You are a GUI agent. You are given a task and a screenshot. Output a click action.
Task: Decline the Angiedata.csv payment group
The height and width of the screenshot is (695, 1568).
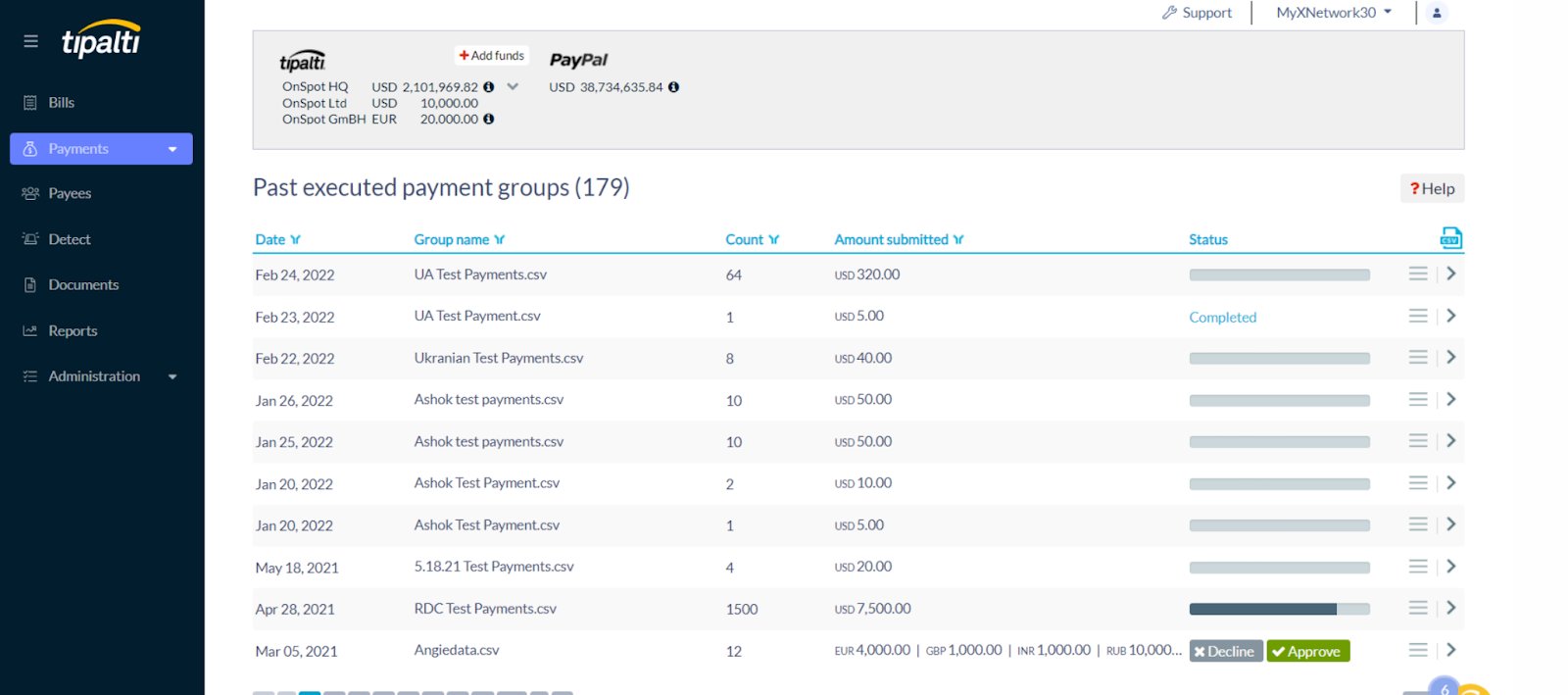[x=1225, y=651]
